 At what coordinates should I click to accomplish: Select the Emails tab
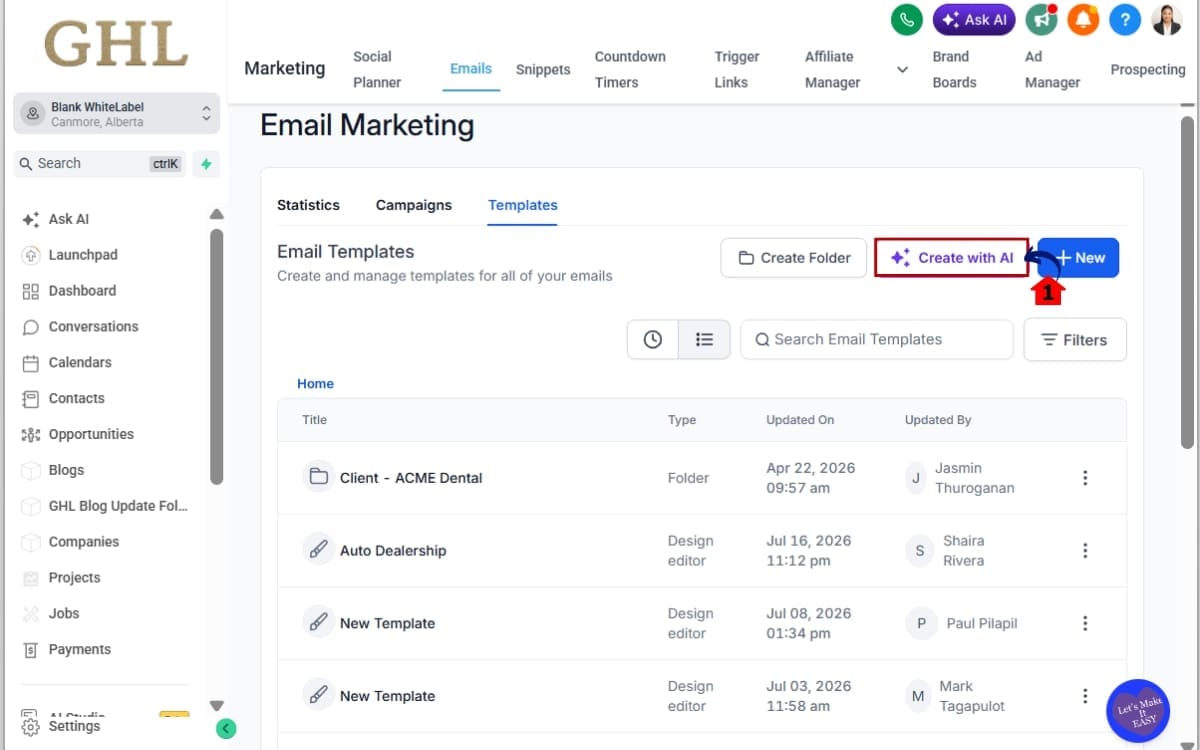point(471,69)
